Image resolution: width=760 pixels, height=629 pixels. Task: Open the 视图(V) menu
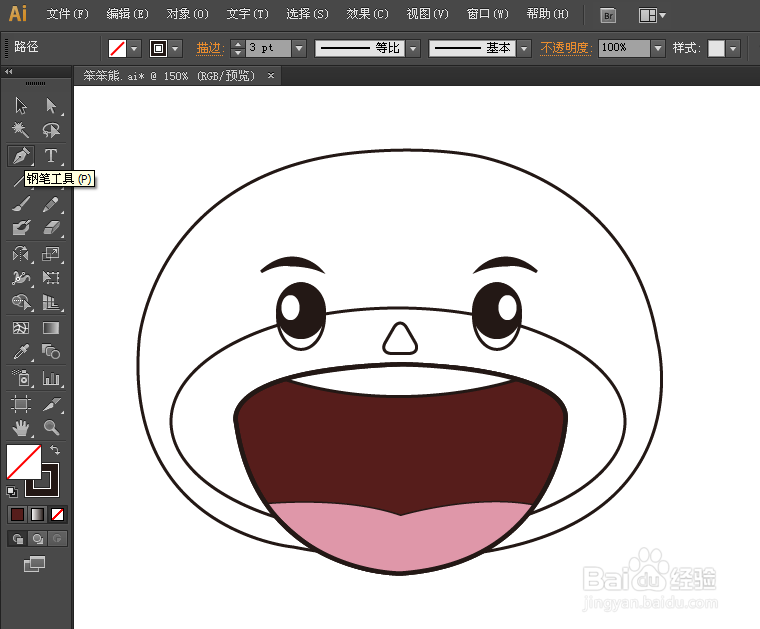tap(428, 14)
